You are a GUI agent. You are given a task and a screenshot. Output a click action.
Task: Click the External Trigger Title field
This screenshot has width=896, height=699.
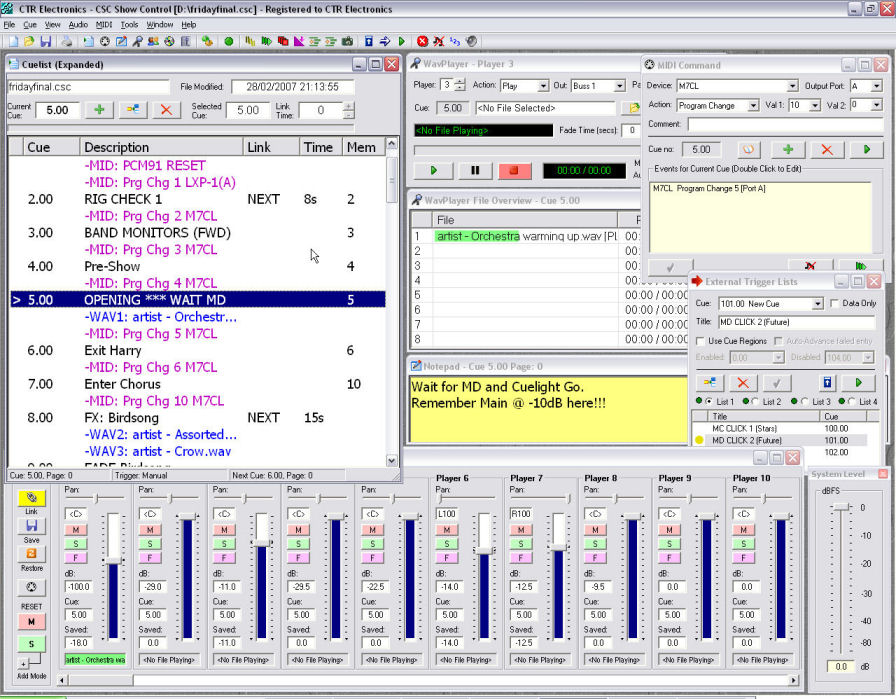pos(797,322)
